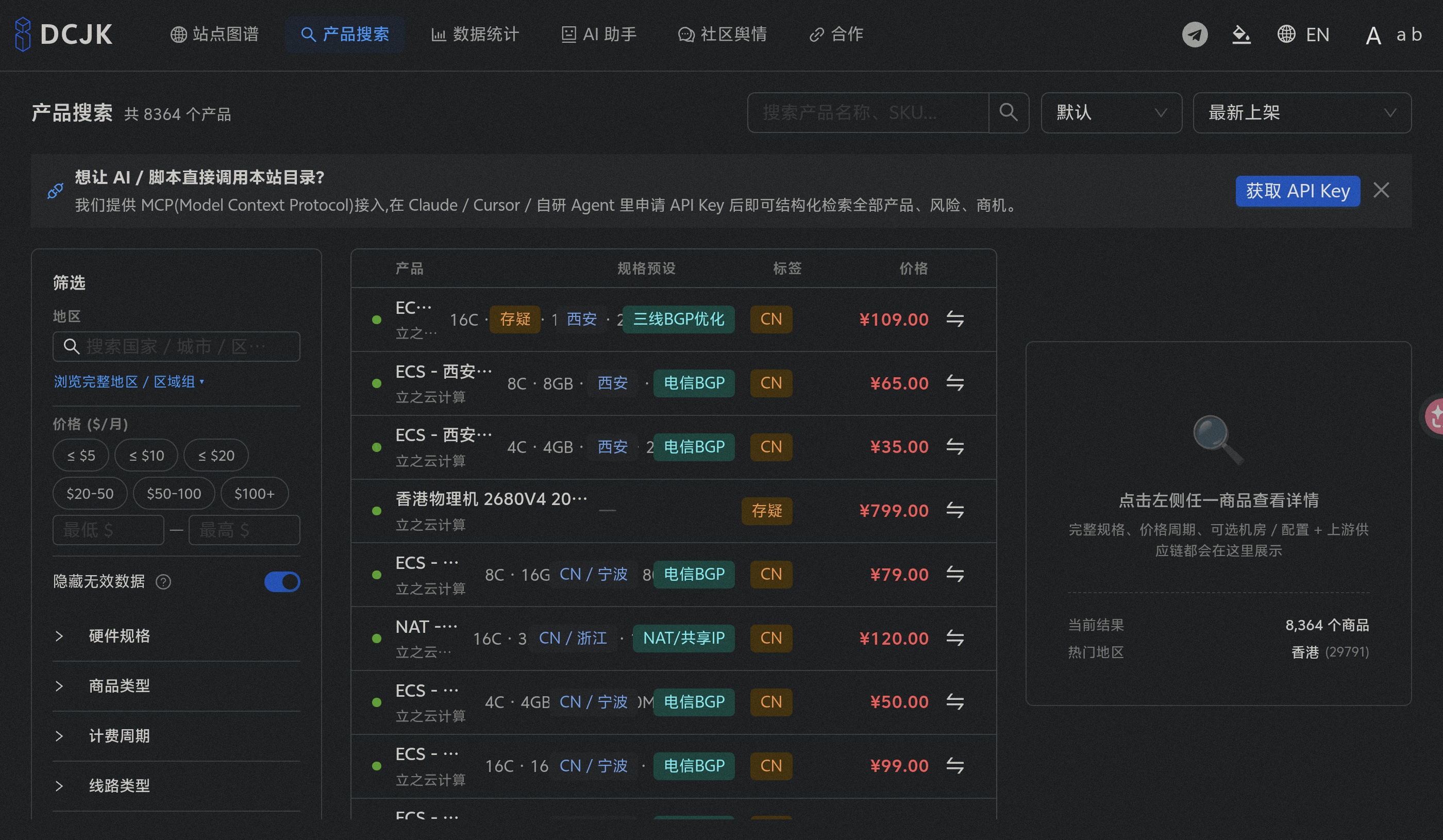Image resolution: width=1443 pixels, height=840 pixels.
Task: Expand the 计费周期 section
Action: point(176,736)
